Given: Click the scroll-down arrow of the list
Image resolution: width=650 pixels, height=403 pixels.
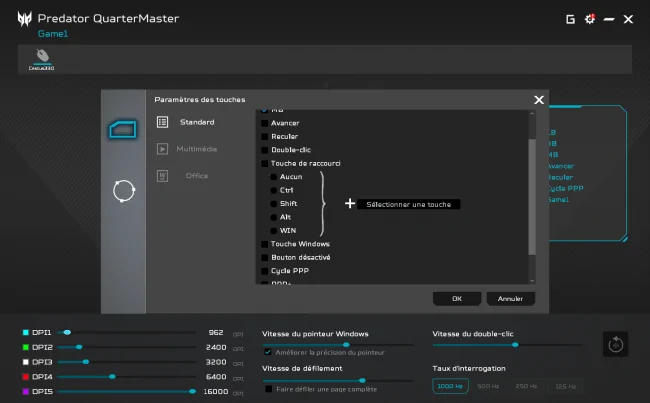Looking at the screenshot, I should (x=532, y=281).
